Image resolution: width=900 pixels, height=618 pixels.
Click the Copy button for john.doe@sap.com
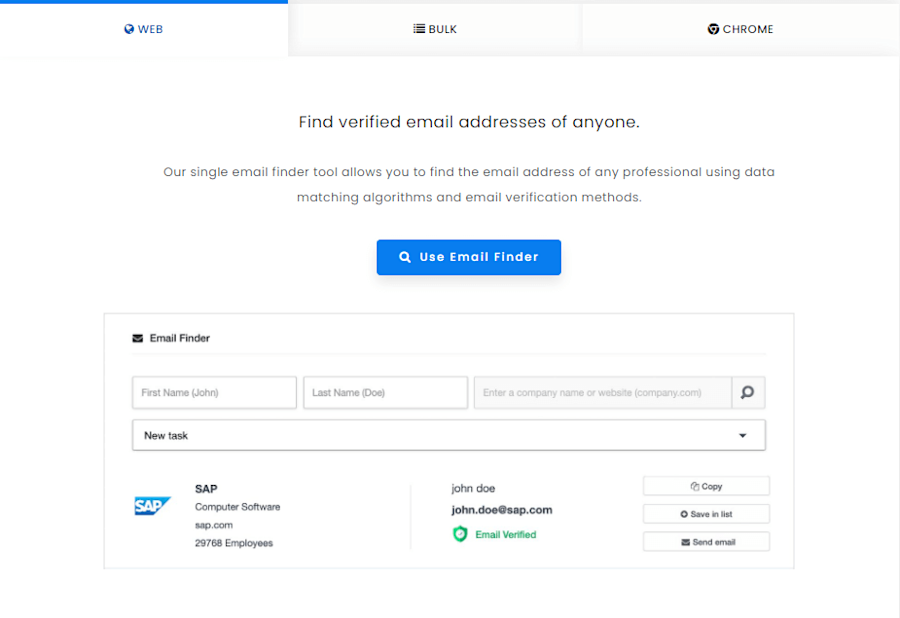click(706, 485)
